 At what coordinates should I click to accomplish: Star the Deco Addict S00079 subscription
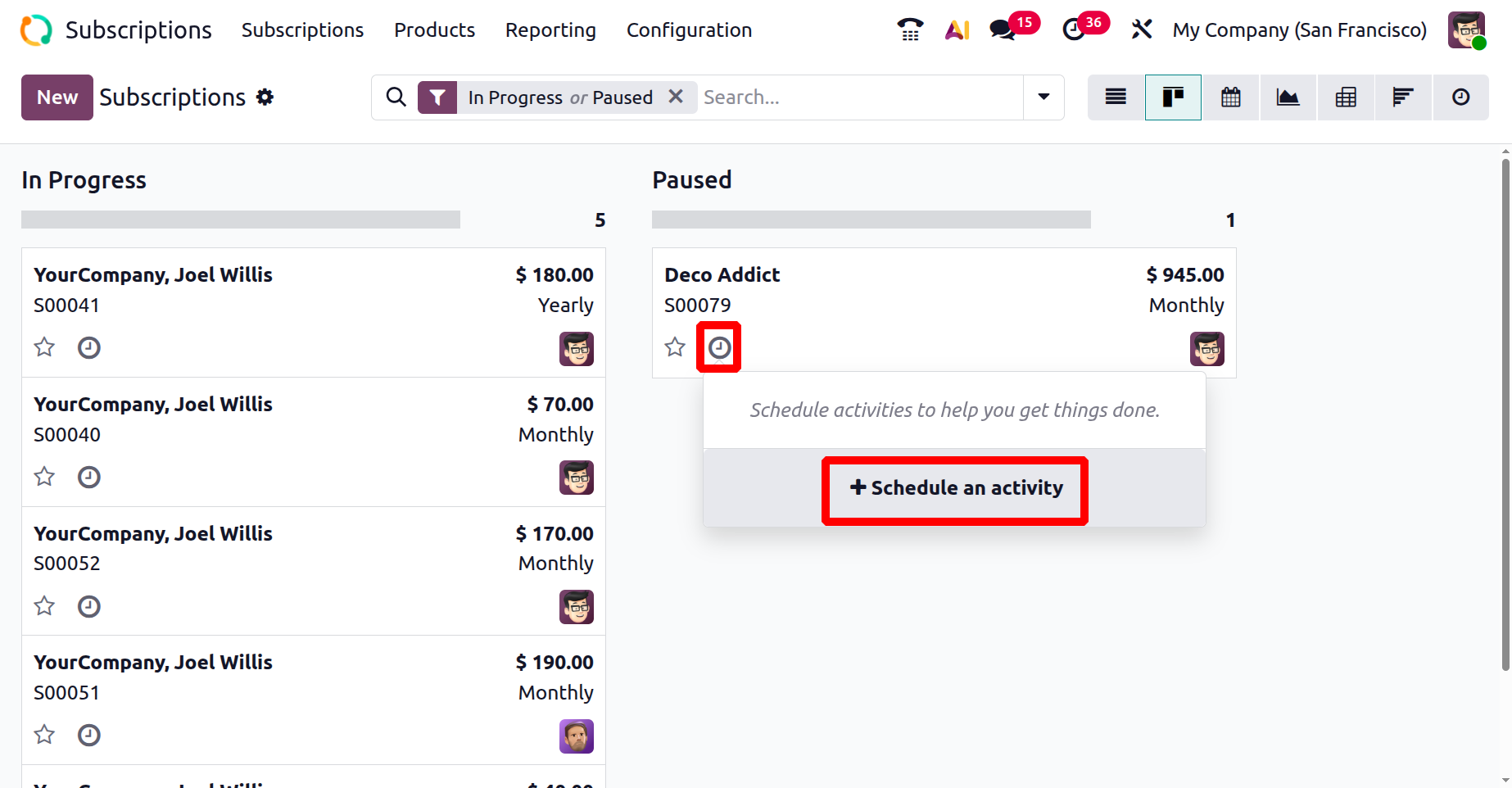pyautogui.click(x=675, y=347)
